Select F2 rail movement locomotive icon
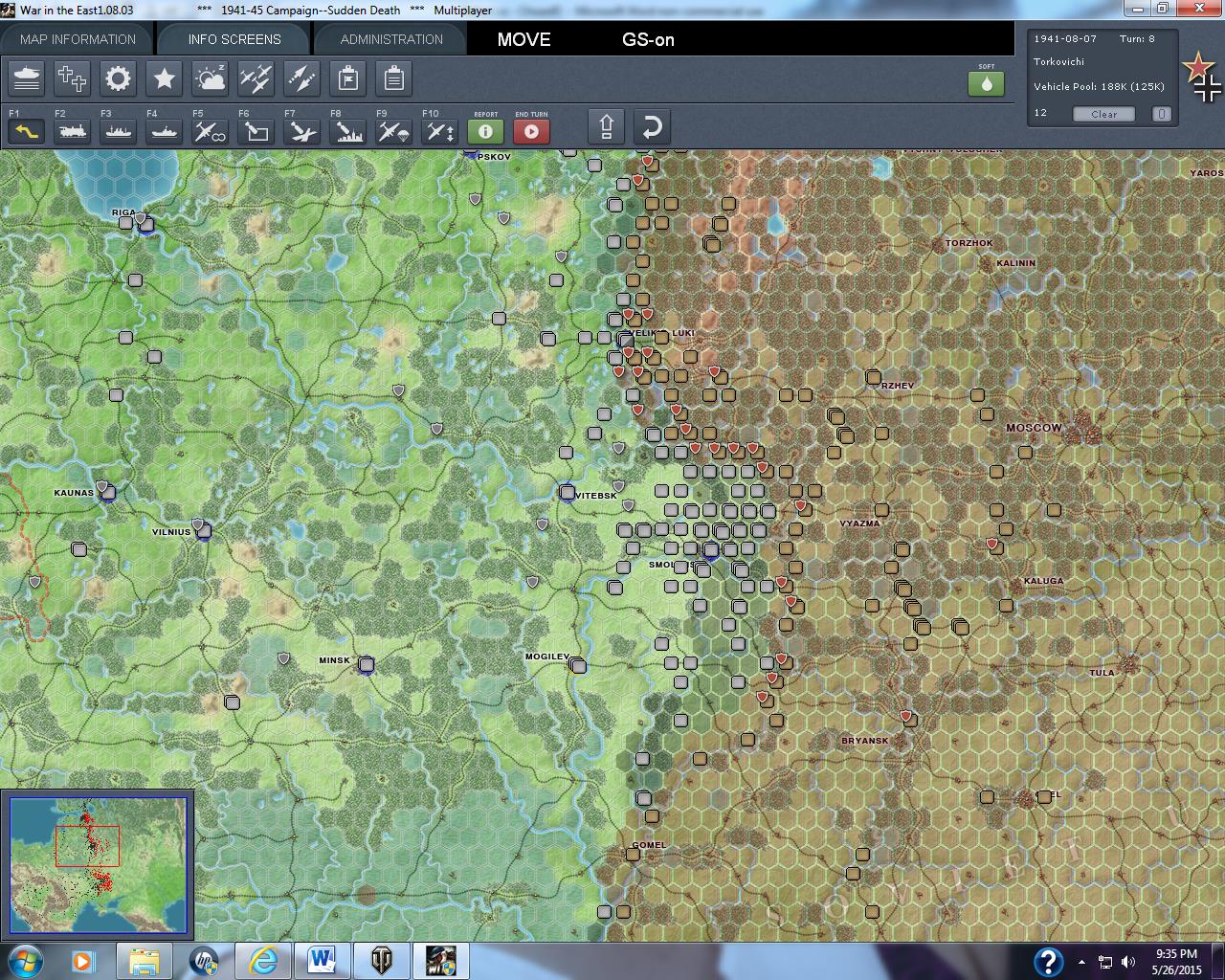1225x980 pixels. click(x=73, y=131)
